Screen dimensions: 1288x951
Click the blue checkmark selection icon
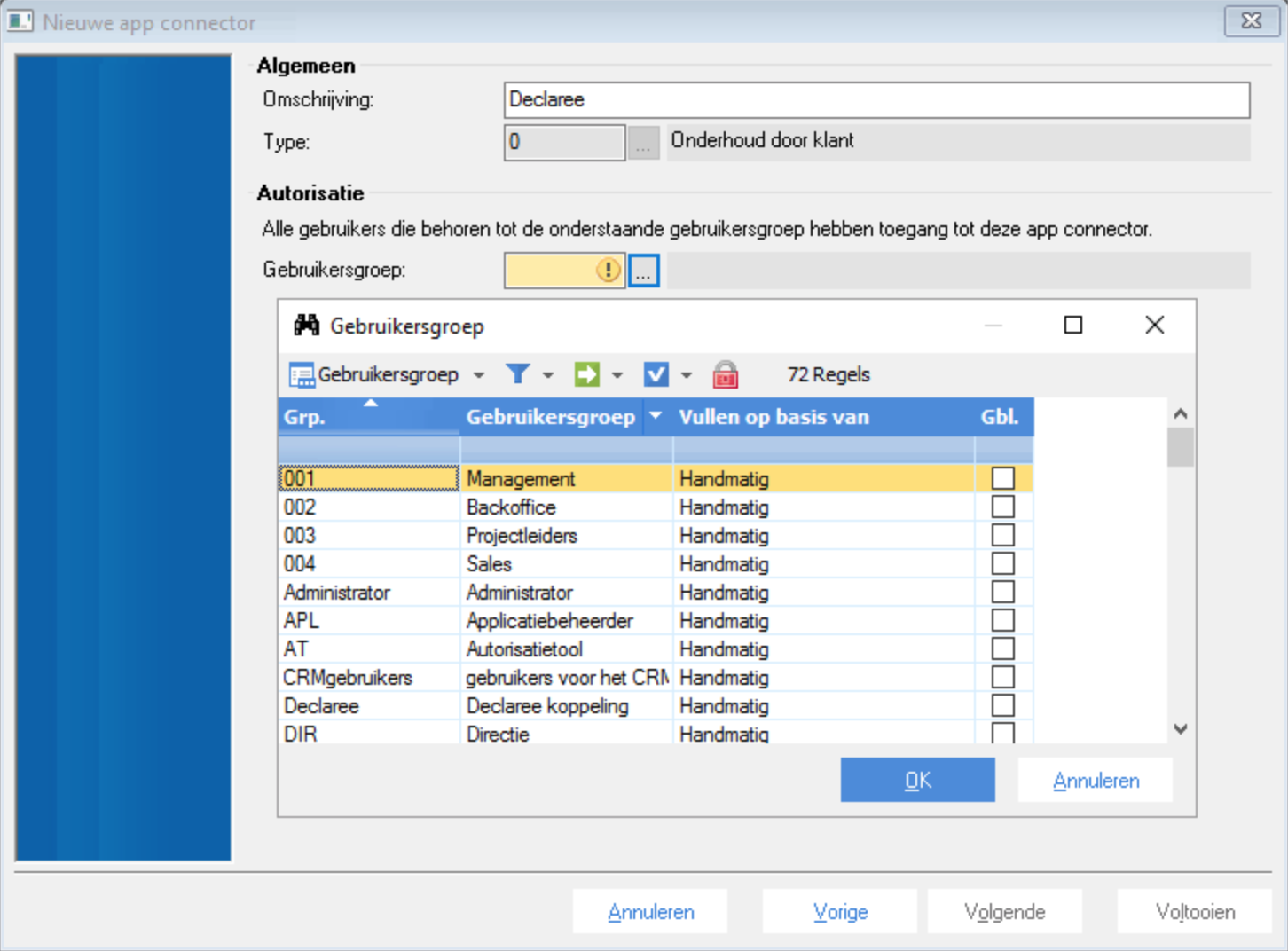656,374
